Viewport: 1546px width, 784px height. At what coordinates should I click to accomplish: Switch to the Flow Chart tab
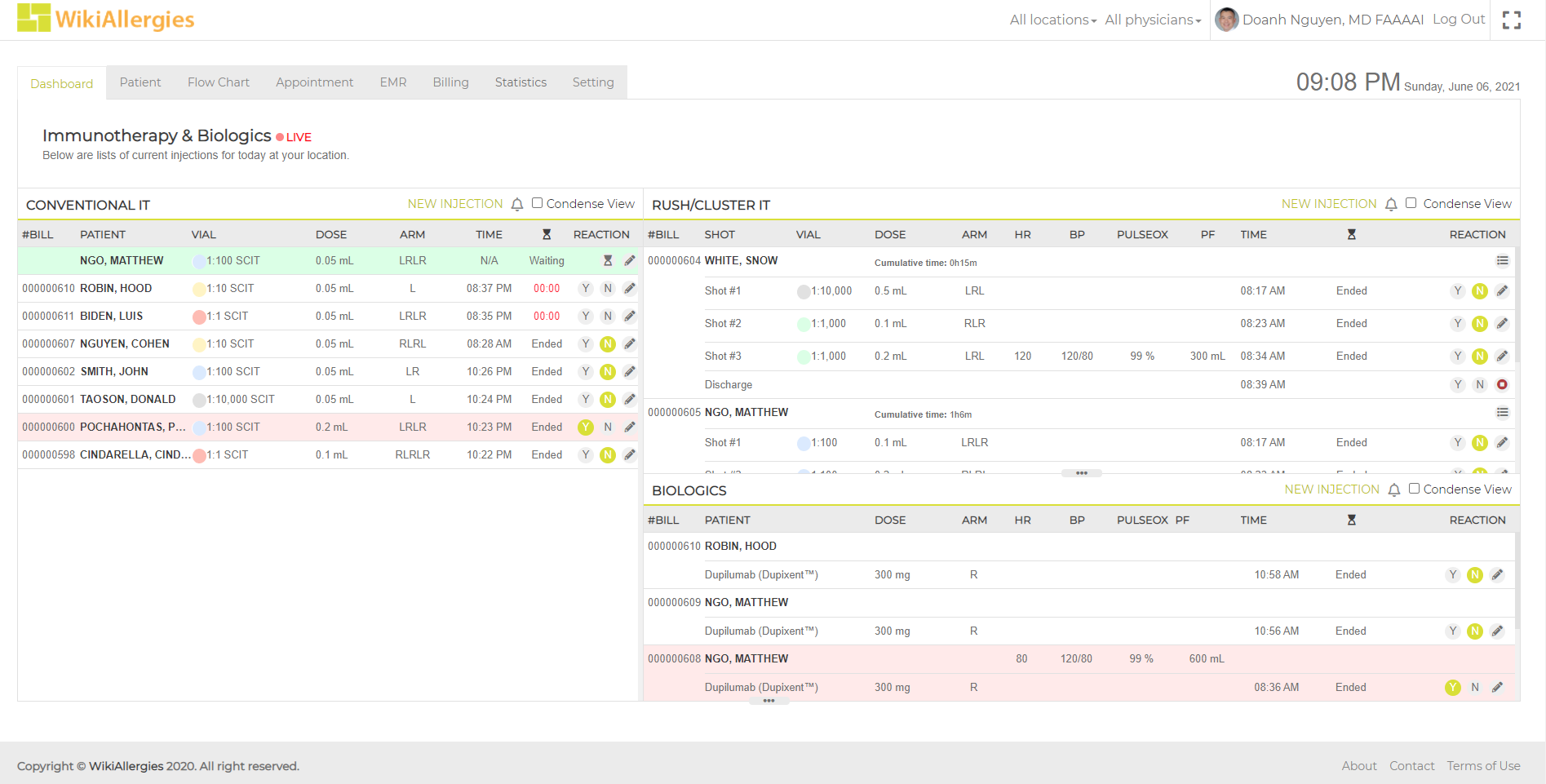click(218, 82)
